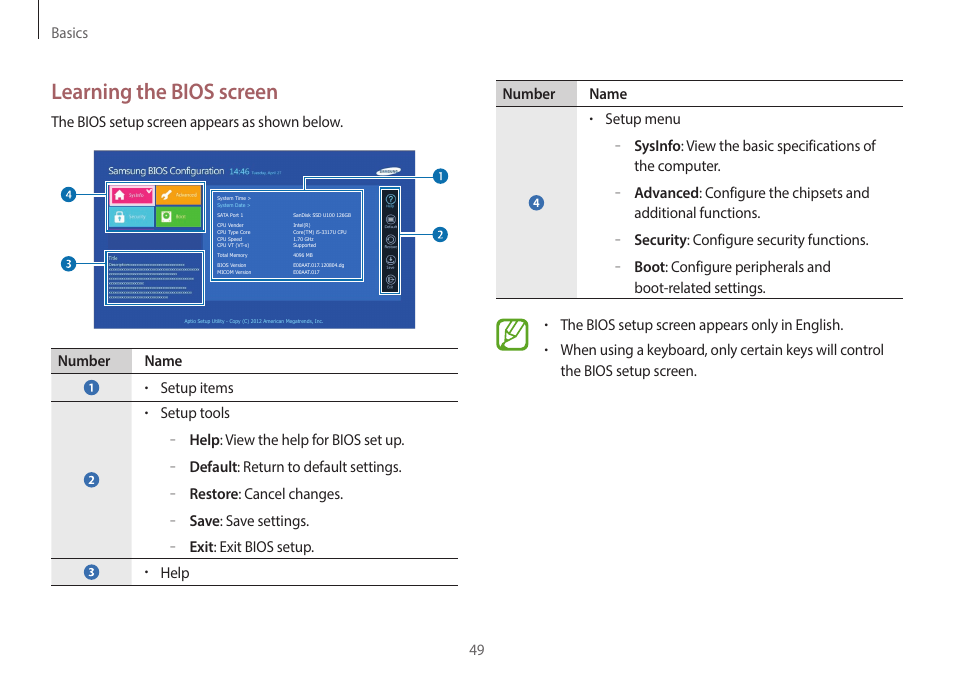Click the '1.70 GHz' value
The image size is (954, 675).
click(x=303, y=239)
